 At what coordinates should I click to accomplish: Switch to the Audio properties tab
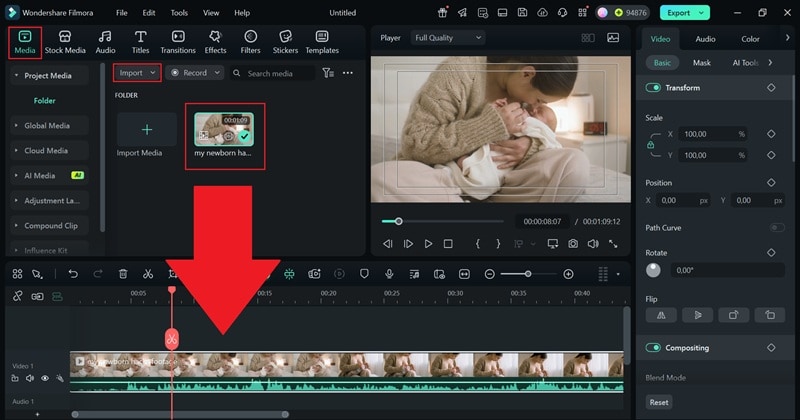pyautogui.click(x=705, y=39)
